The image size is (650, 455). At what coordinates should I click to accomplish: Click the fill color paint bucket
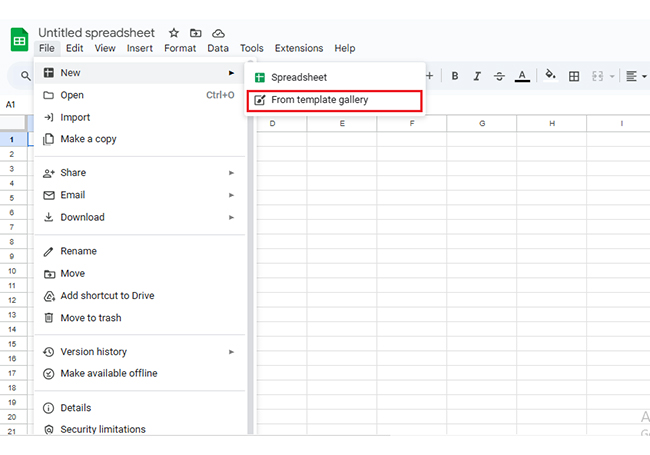point(550,76)
